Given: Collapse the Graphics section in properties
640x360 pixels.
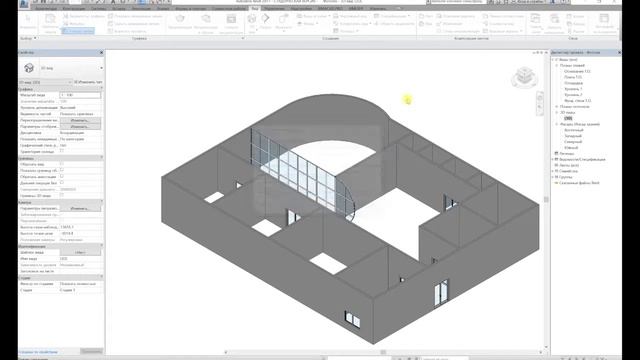Looking at the screenshot, I should (102, 89).
